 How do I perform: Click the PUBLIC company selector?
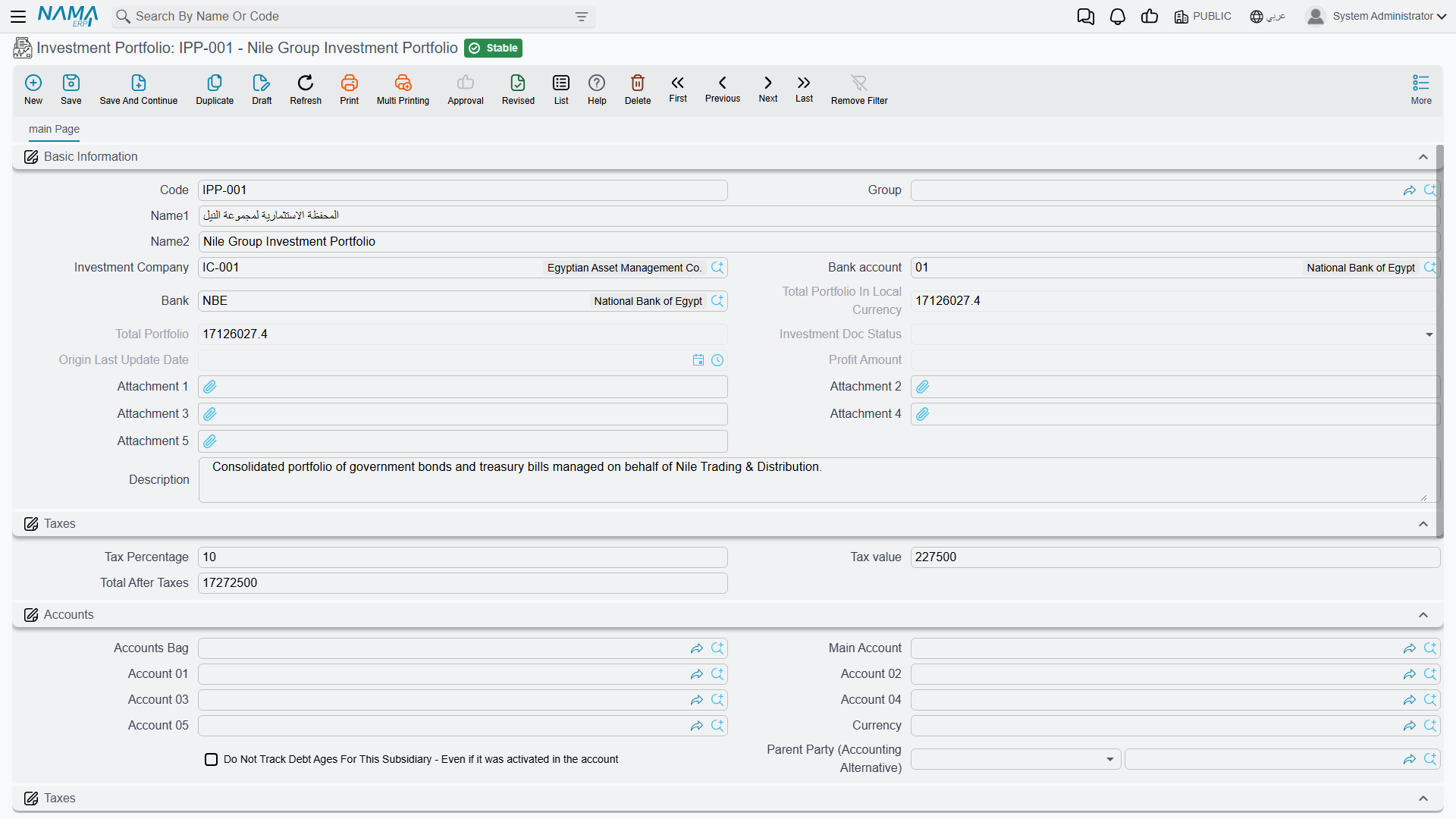pyautogui.click(x=1203, y=17)
